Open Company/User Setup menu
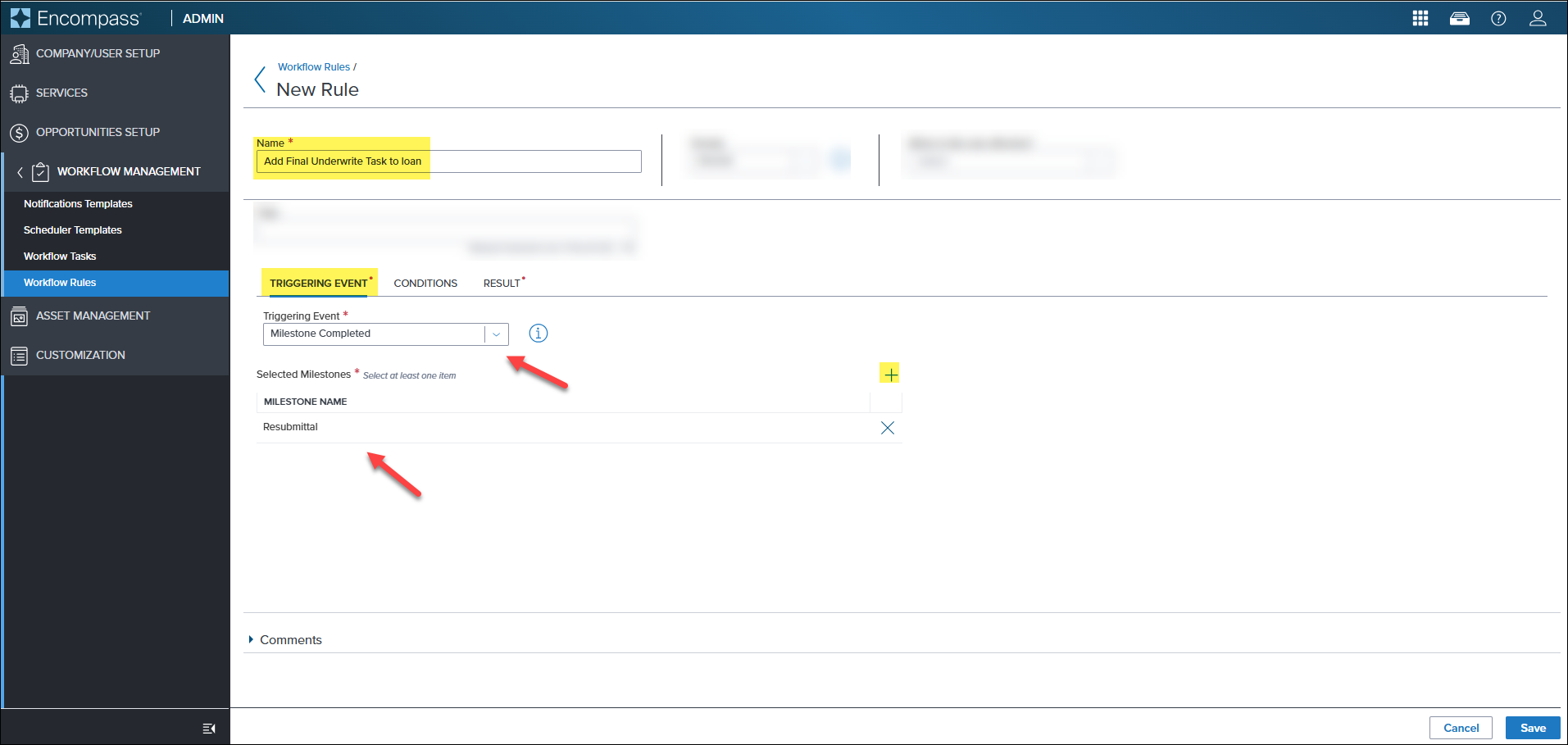The image size is (1568, 745). tap(98, 54)
